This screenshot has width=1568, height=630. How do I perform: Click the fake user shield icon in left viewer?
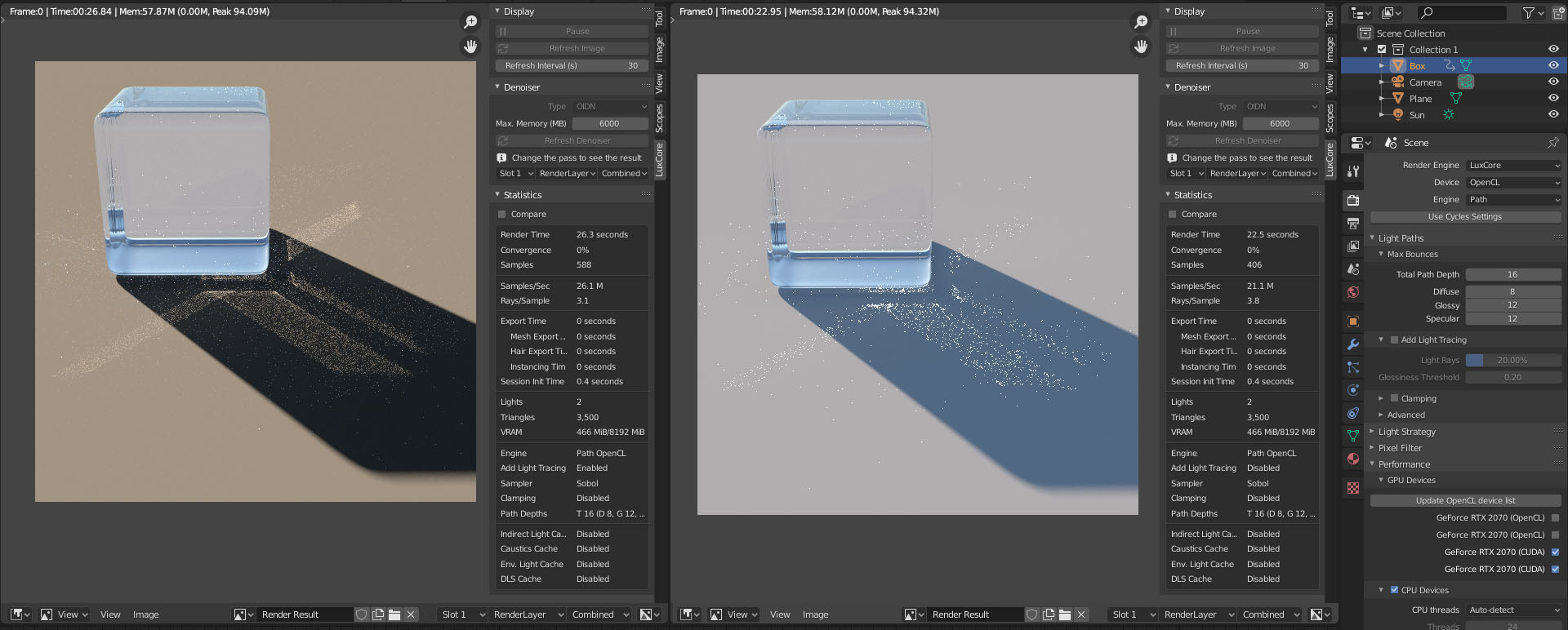click(x=362, y=614)
